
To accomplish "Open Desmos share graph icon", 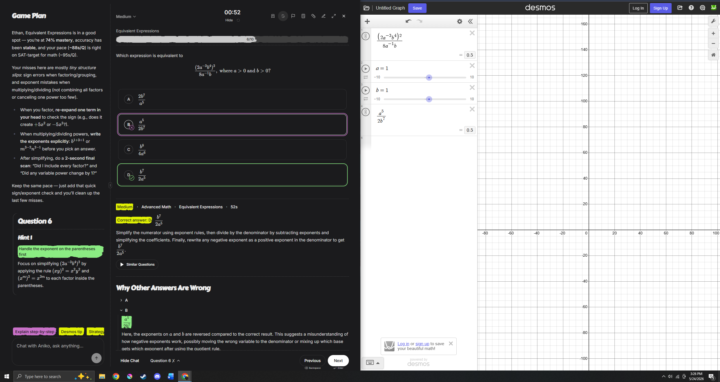I will pyautogui.click(x=680, y=8).
